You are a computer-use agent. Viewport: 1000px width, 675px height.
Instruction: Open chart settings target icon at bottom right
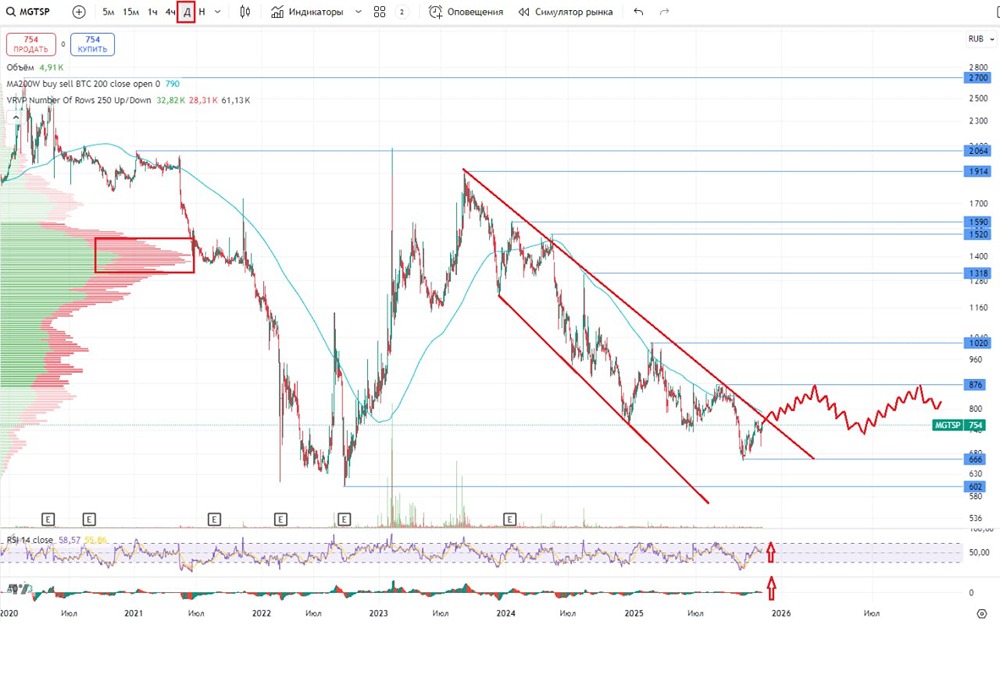tap(982, 614)
